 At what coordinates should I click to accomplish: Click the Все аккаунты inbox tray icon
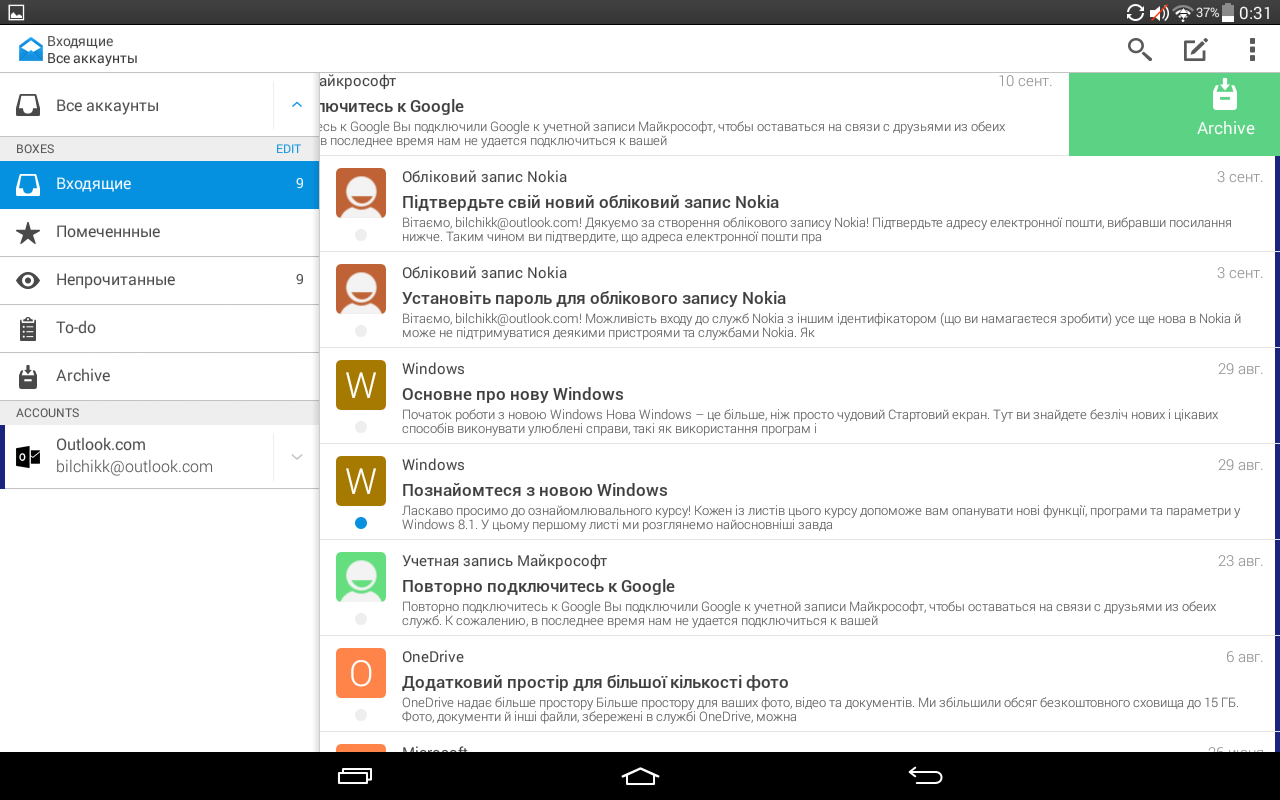pos(28,105)
